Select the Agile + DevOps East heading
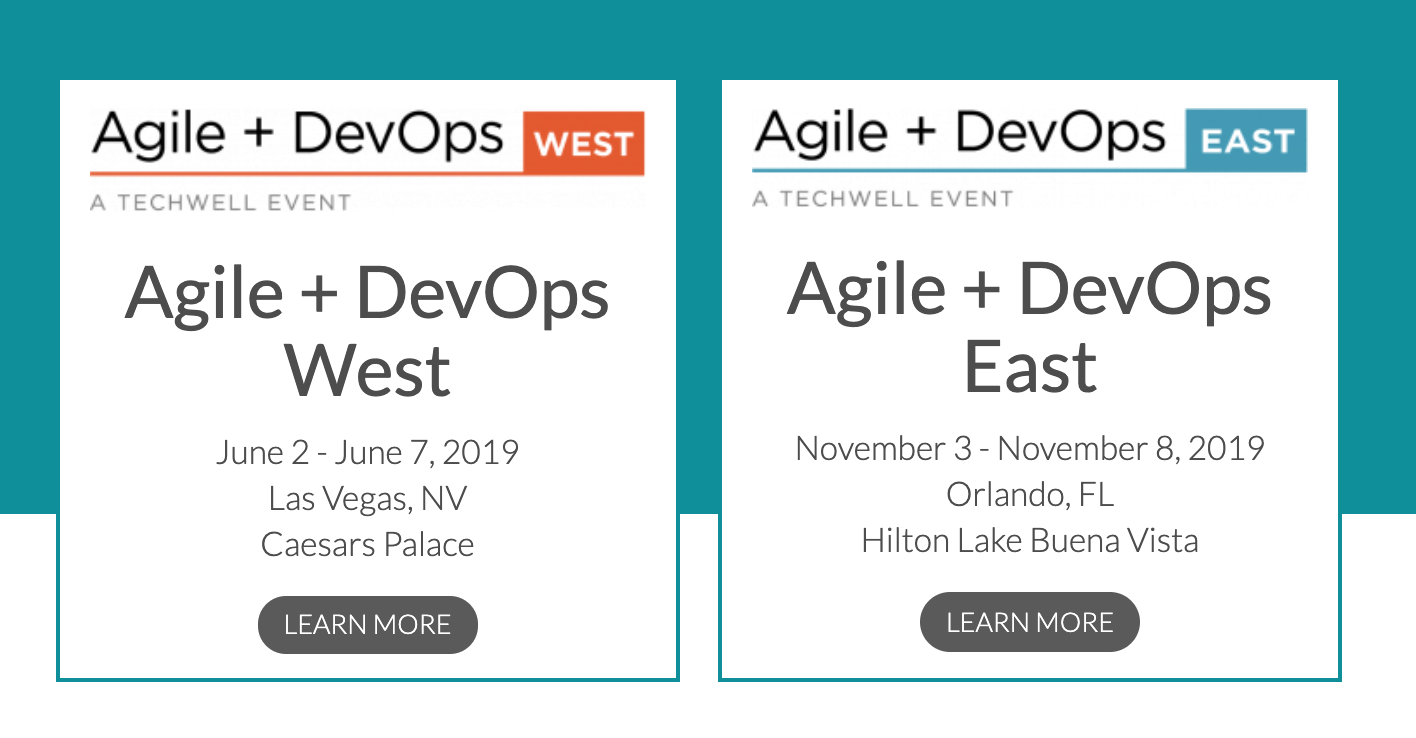 click(x=1030, y=326)
